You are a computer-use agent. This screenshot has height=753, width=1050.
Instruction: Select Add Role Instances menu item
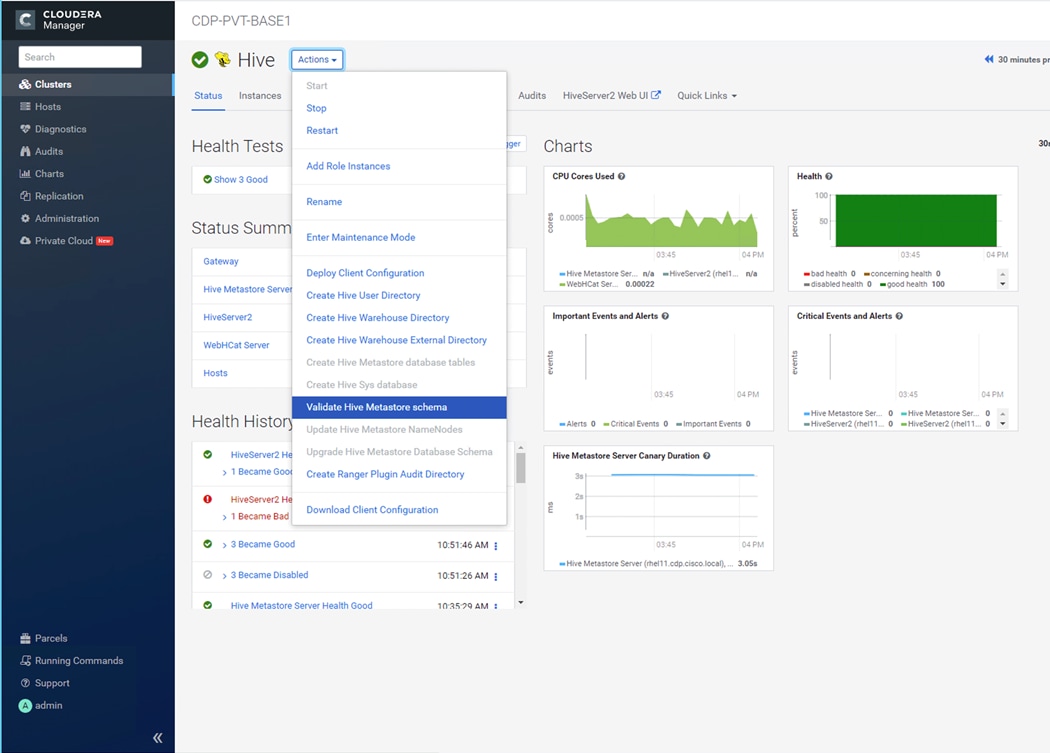pyautogui.click(x=399, y=166)
